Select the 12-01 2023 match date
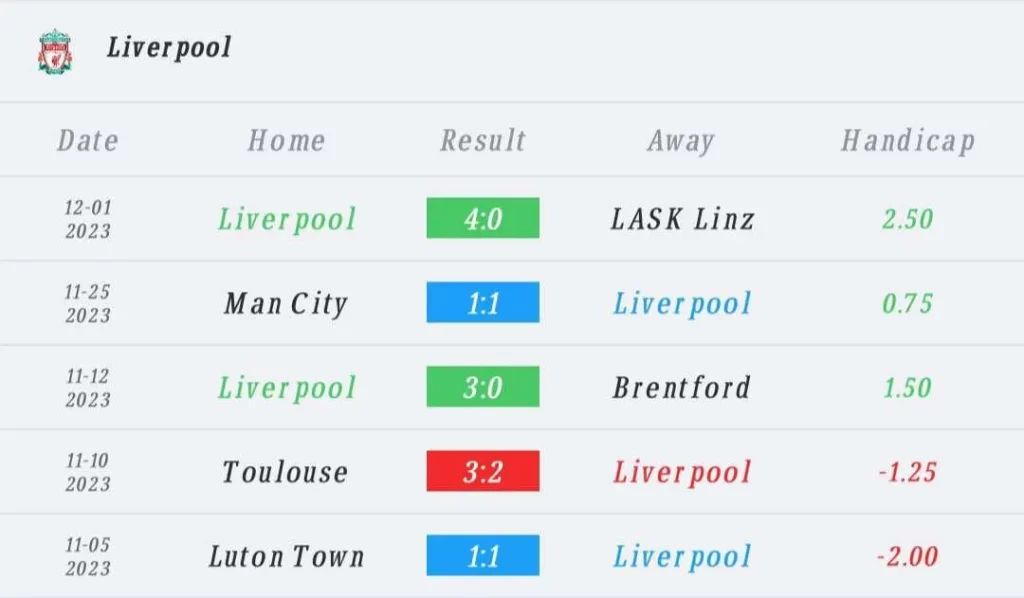This screenshot has height=598, width=1024. 88,219
